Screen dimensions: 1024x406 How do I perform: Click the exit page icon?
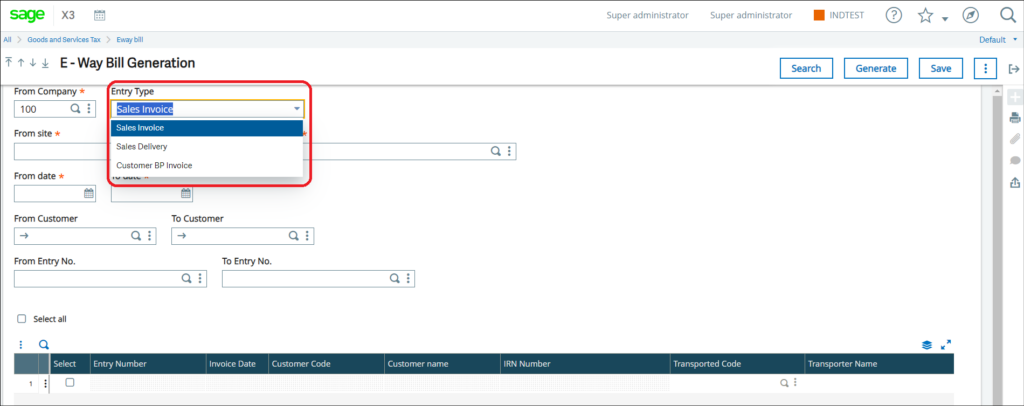tap(1014, 69)
